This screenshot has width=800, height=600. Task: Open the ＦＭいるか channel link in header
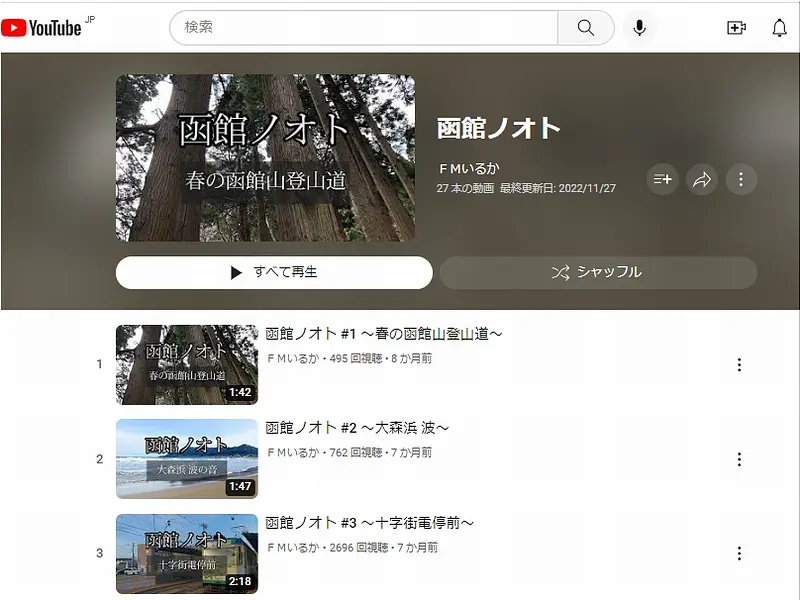468,169
